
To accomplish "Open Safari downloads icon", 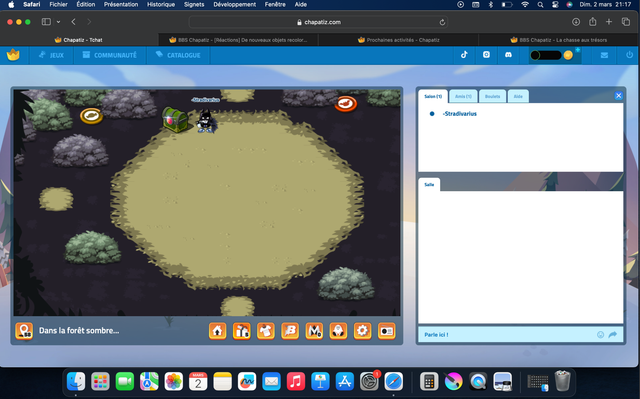I will (x=576, y=22).
